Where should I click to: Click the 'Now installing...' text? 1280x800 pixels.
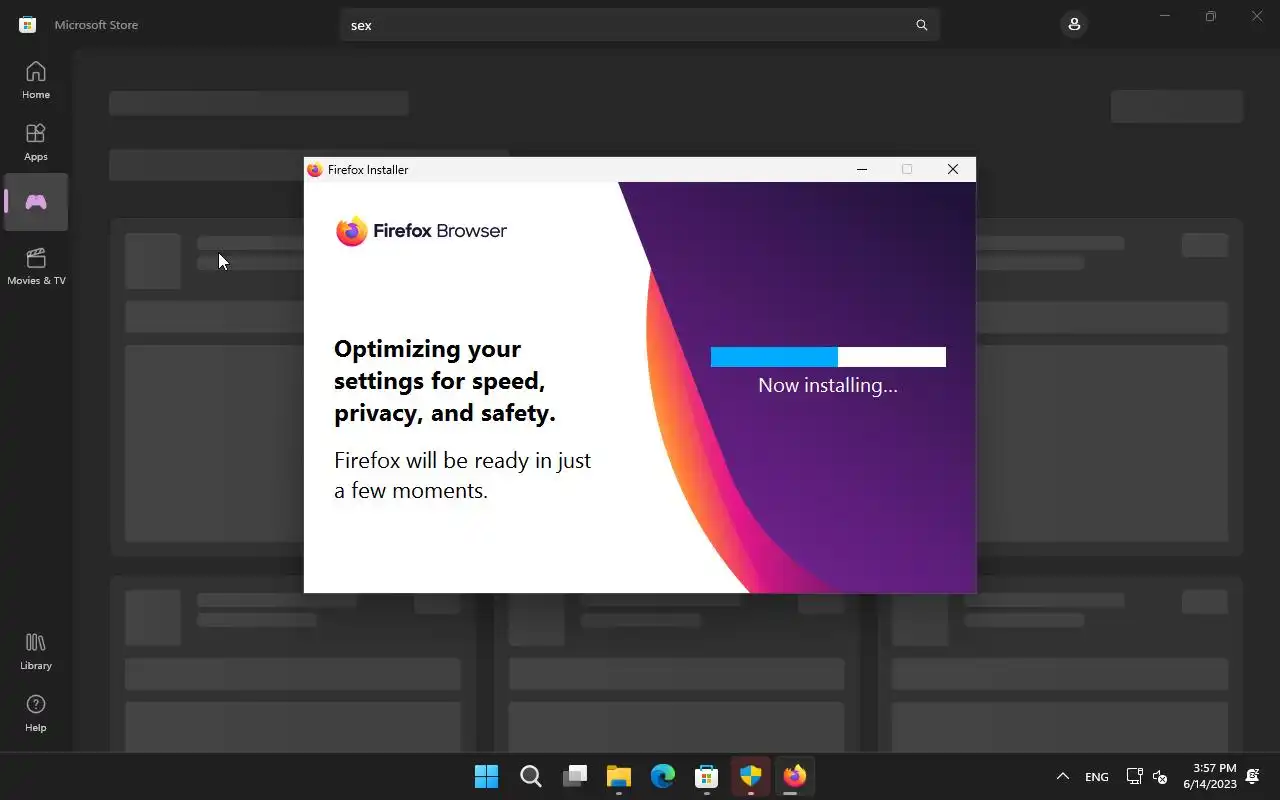click(x=828, y=385)
